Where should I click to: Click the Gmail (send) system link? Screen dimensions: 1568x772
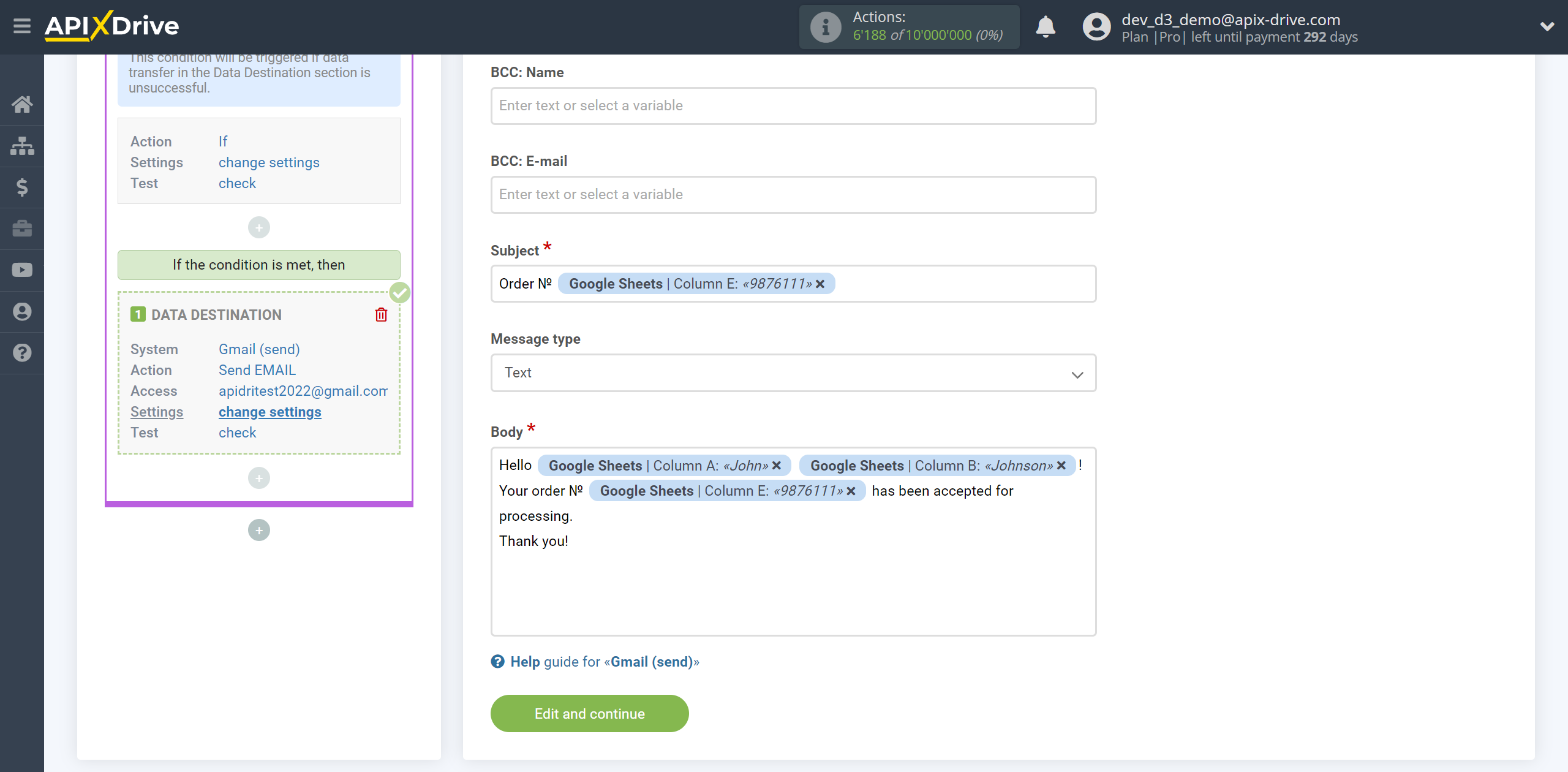click(x=259, y=350)
